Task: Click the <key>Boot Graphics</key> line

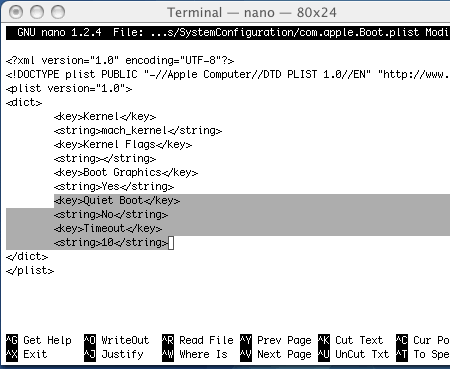Action: point(126,172)
